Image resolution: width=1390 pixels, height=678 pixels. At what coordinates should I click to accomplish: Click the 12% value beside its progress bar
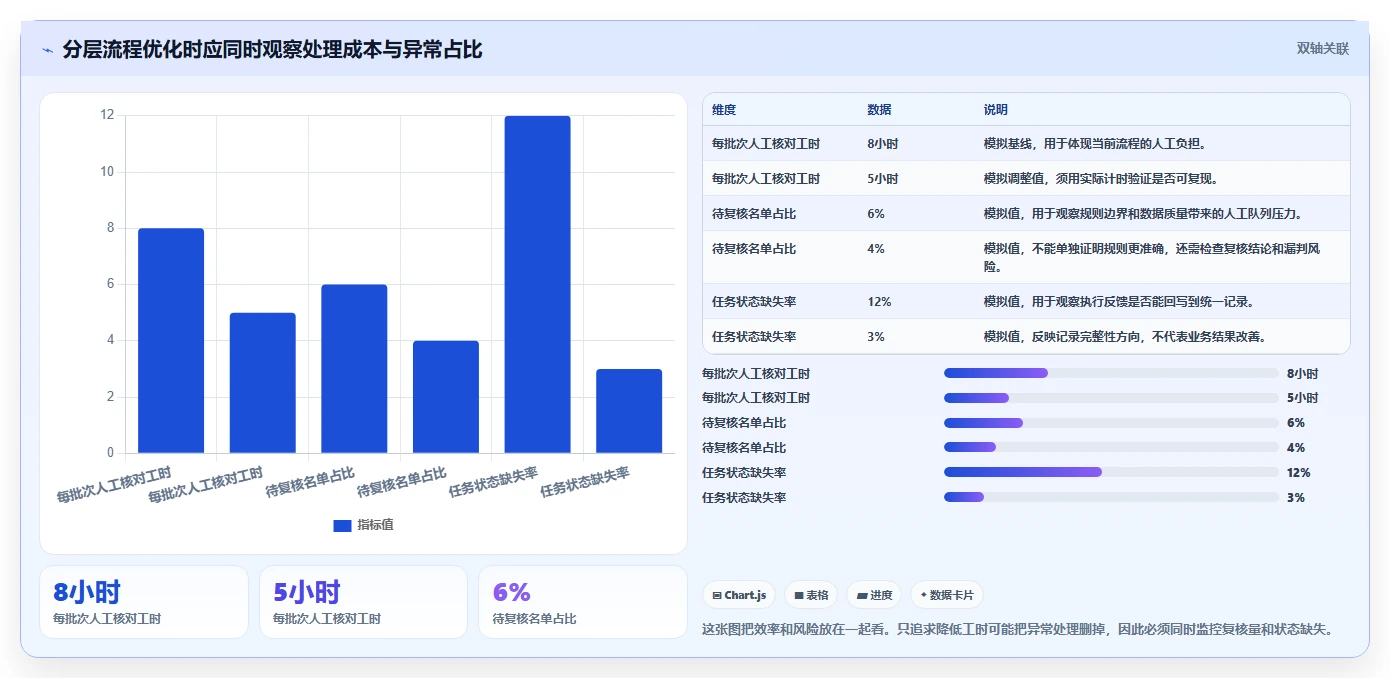point(1299,473)
